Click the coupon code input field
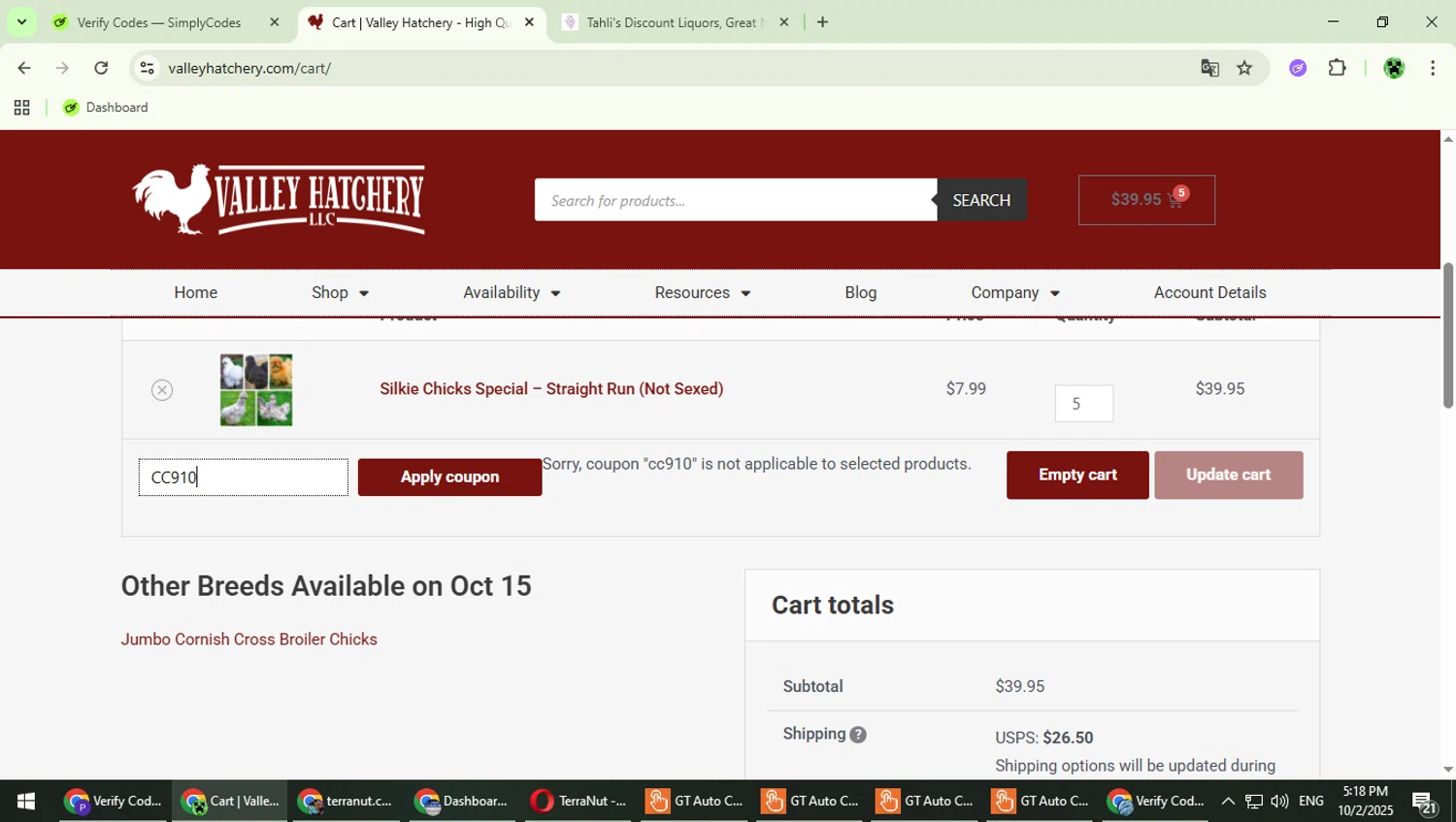 244,477
